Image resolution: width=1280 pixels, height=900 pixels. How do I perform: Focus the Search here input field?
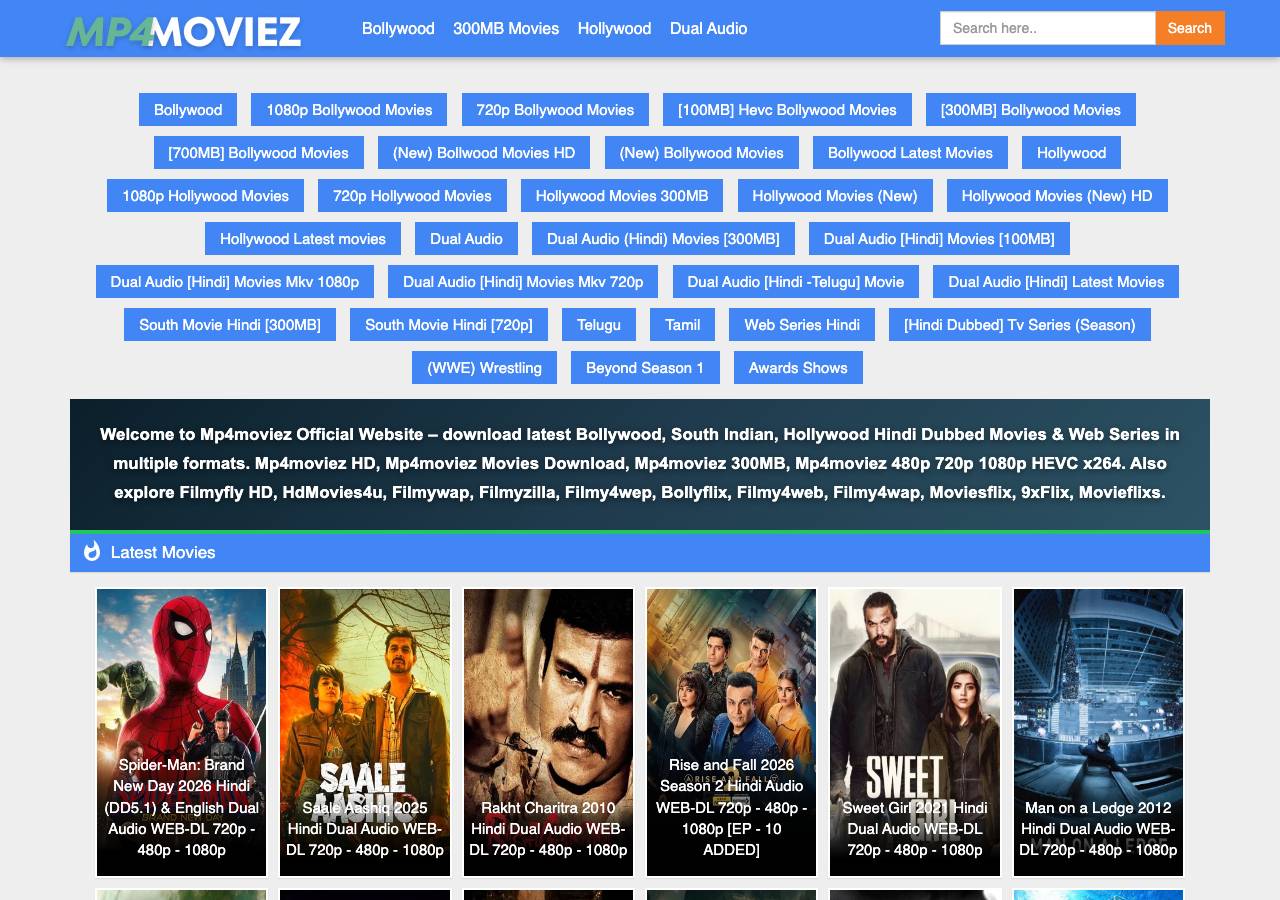1048,28
